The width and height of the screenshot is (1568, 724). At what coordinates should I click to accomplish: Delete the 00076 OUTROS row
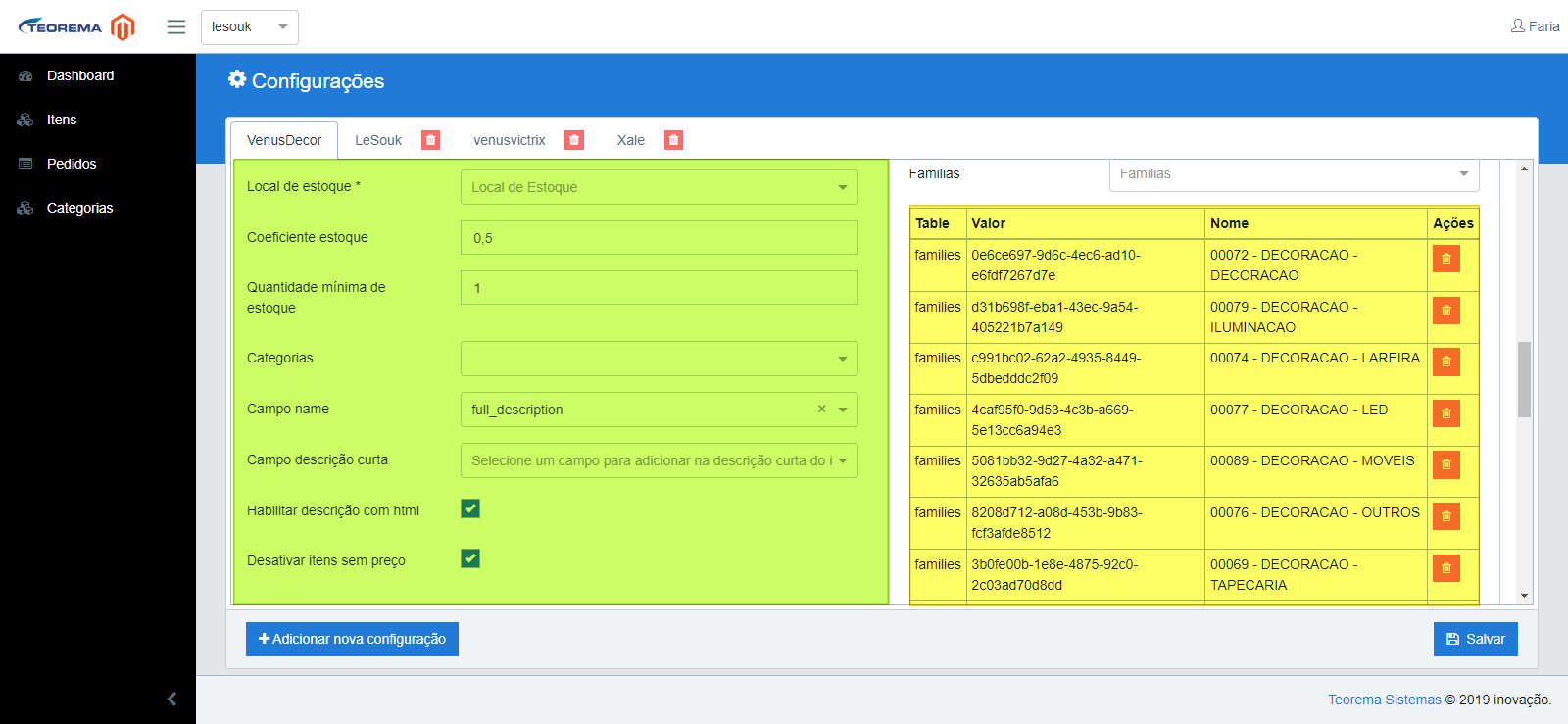tap(1446, 516)
